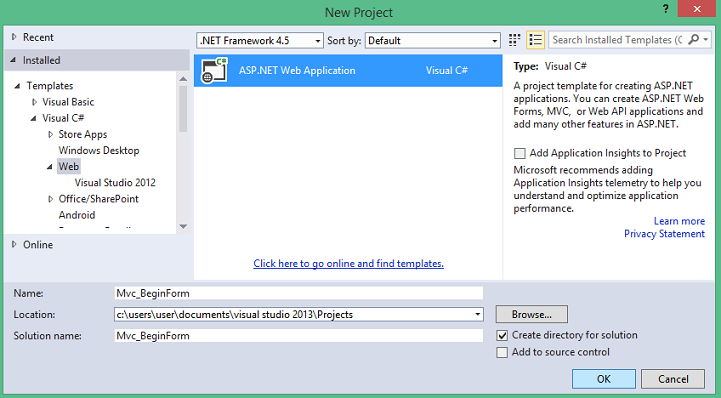721x398 pixels.
Task: Select Windows Desktop in the tree
Action: click(x=99, y=150)
